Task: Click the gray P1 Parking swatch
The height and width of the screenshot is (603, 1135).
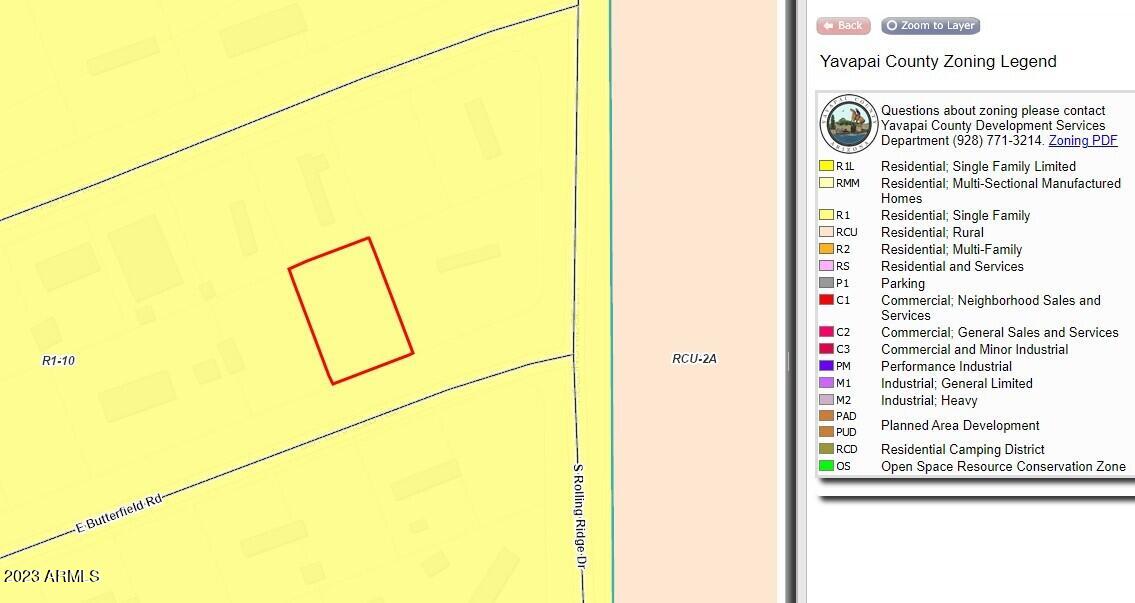Action: pos(826,283)
